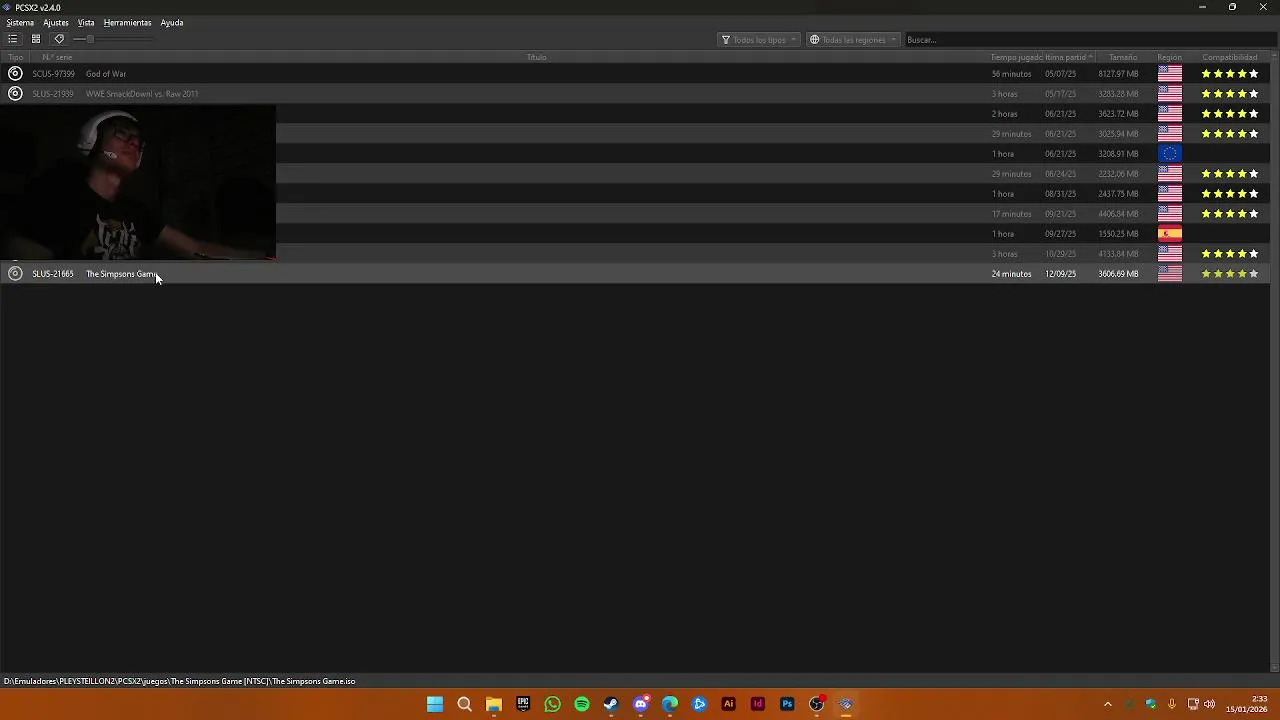Sort by Región column header
Viewport: 1280px width, 720px height.
(1169, 57)
